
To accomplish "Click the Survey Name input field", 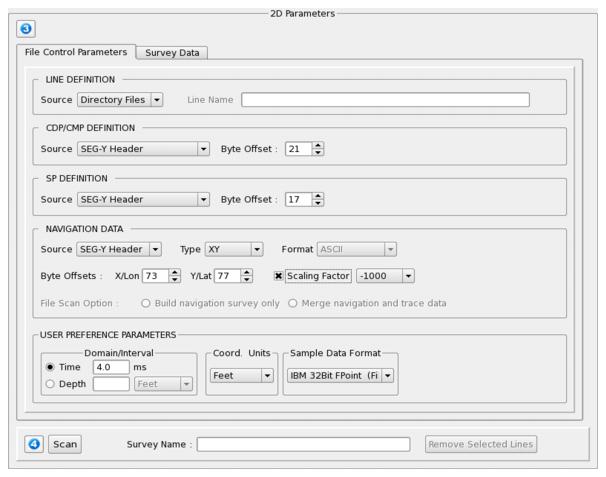I will click(x=303, y=444).
